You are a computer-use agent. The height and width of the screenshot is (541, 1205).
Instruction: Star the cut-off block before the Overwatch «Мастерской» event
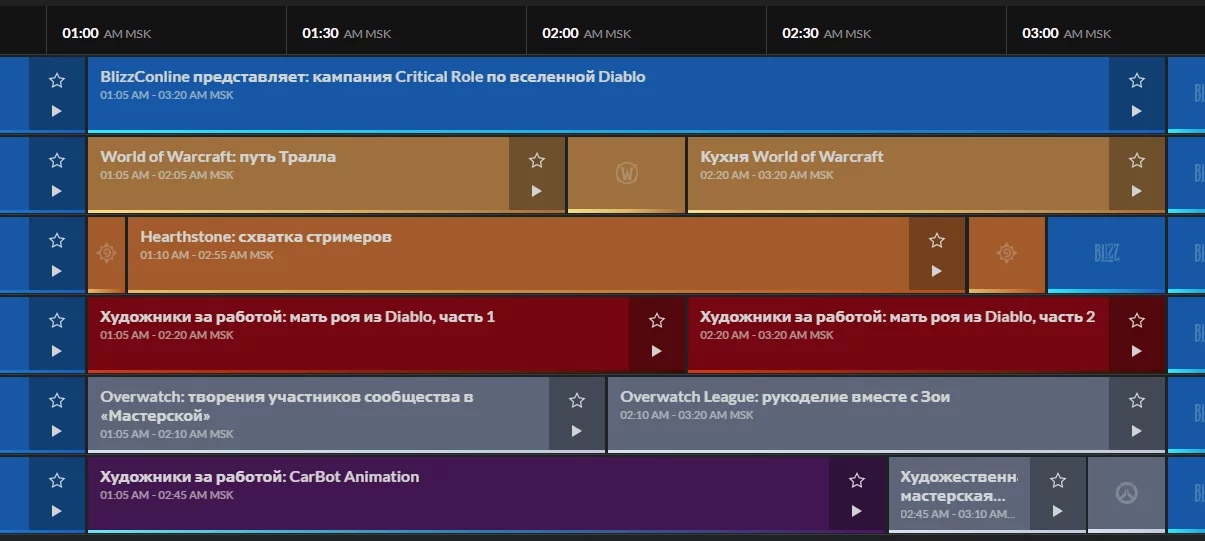(57, 400)
